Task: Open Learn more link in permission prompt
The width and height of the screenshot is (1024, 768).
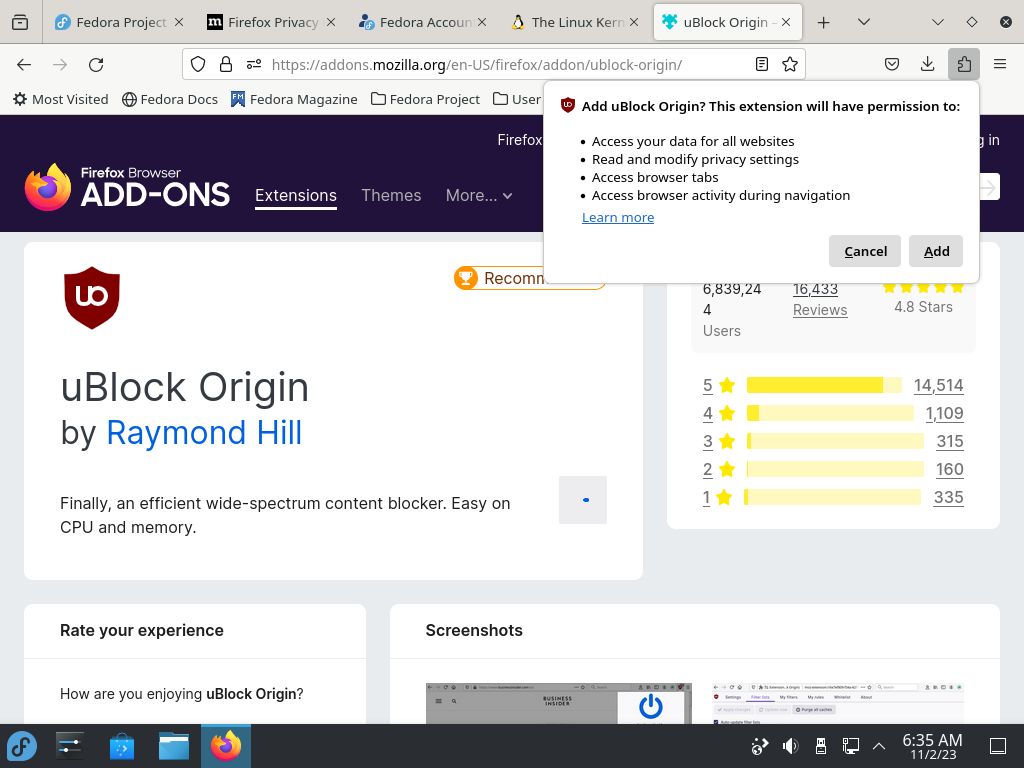Action: (618, 217)
